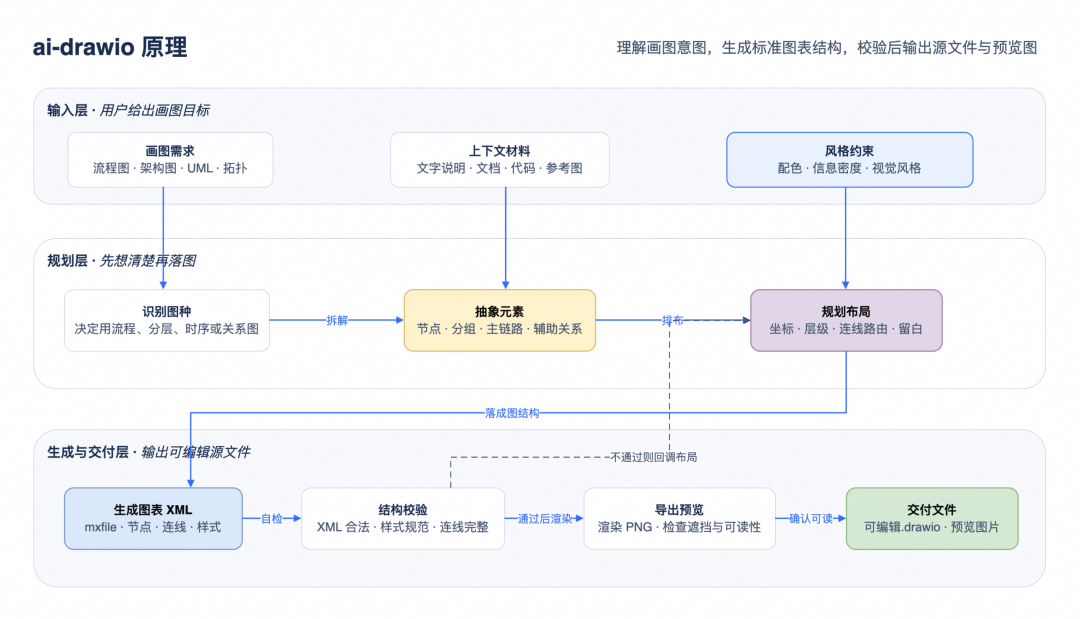Click text 配色 · 信息密度 · 视觉风格

click(849, 168)
